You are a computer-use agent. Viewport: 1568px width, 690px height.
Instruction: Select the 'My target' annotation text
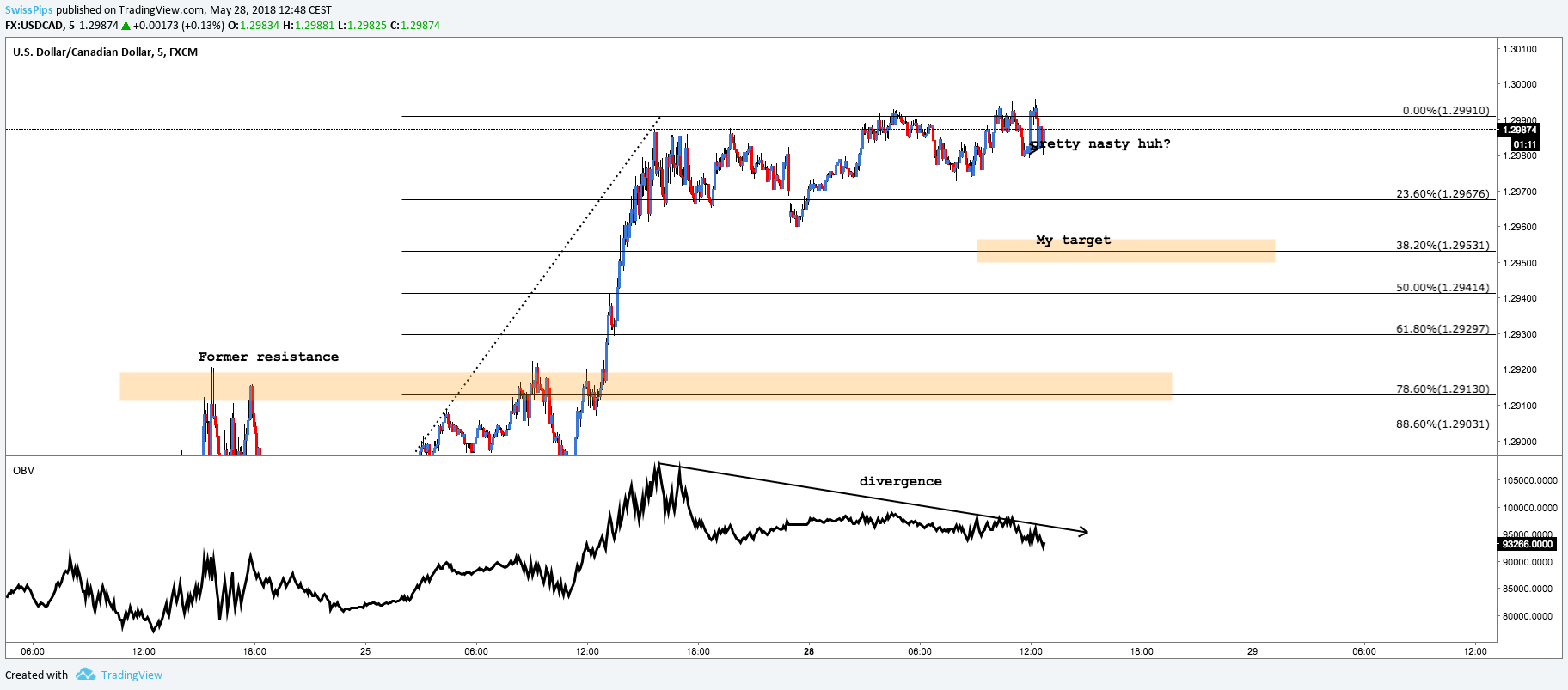pos(1073,241)
